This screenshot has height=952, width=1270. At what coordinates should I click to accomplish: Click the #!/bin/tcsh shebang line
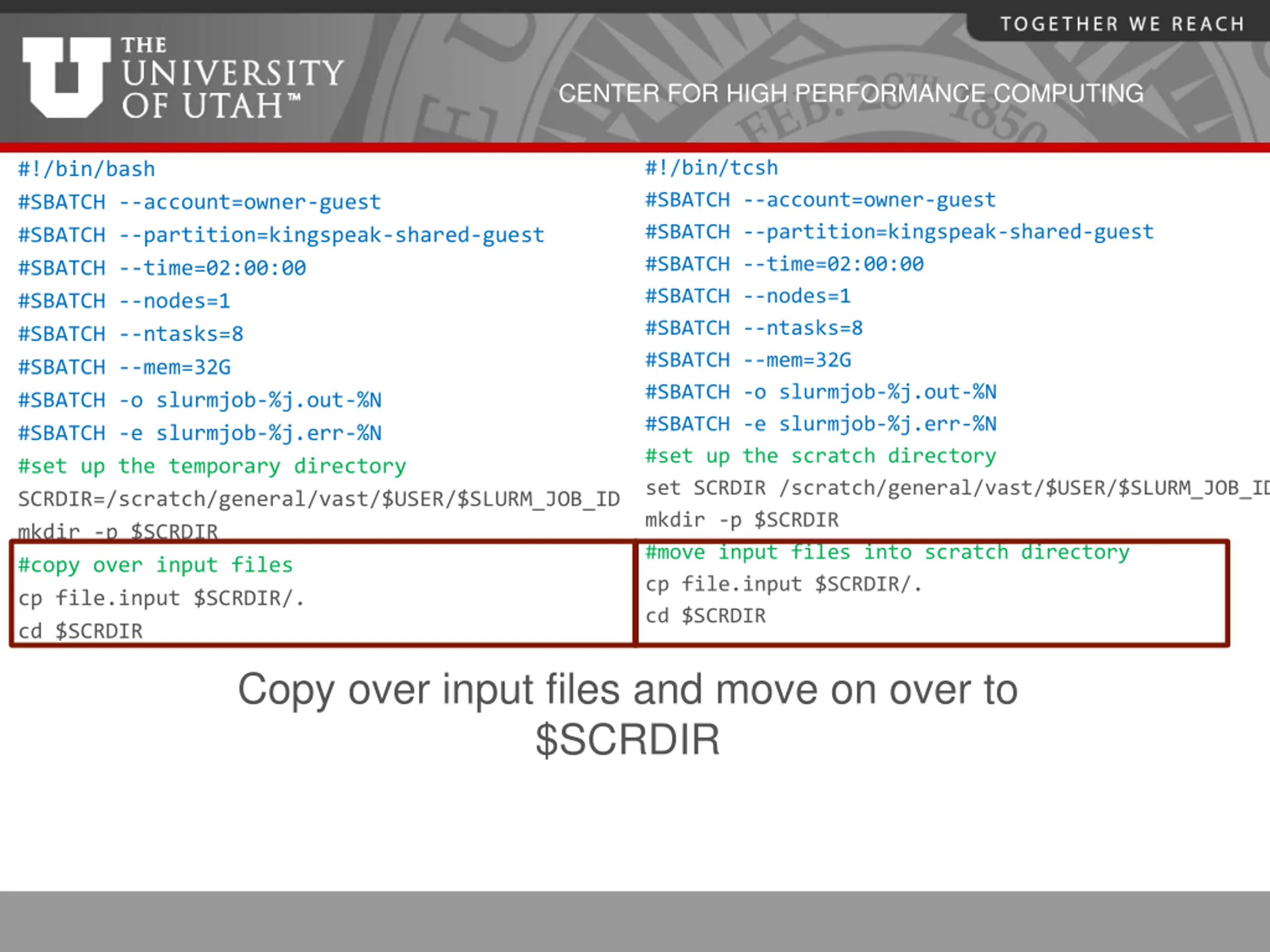[711, 168]
